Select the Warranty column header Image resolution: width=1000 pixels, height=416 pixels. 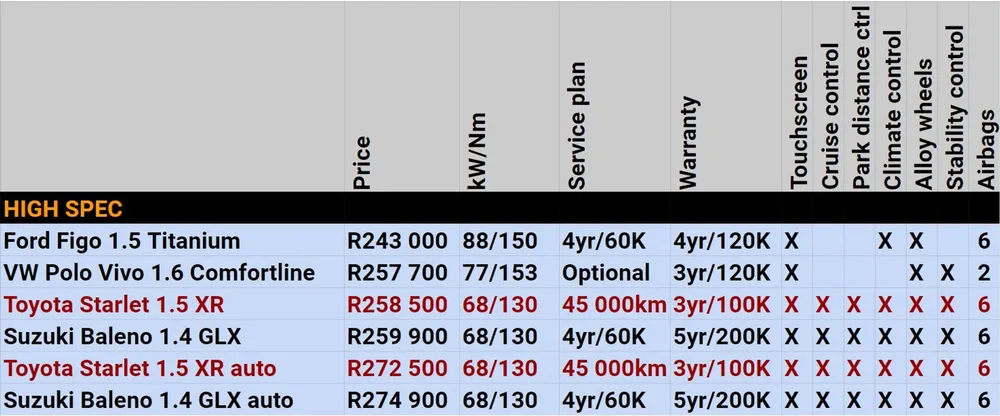coord(689,142)
